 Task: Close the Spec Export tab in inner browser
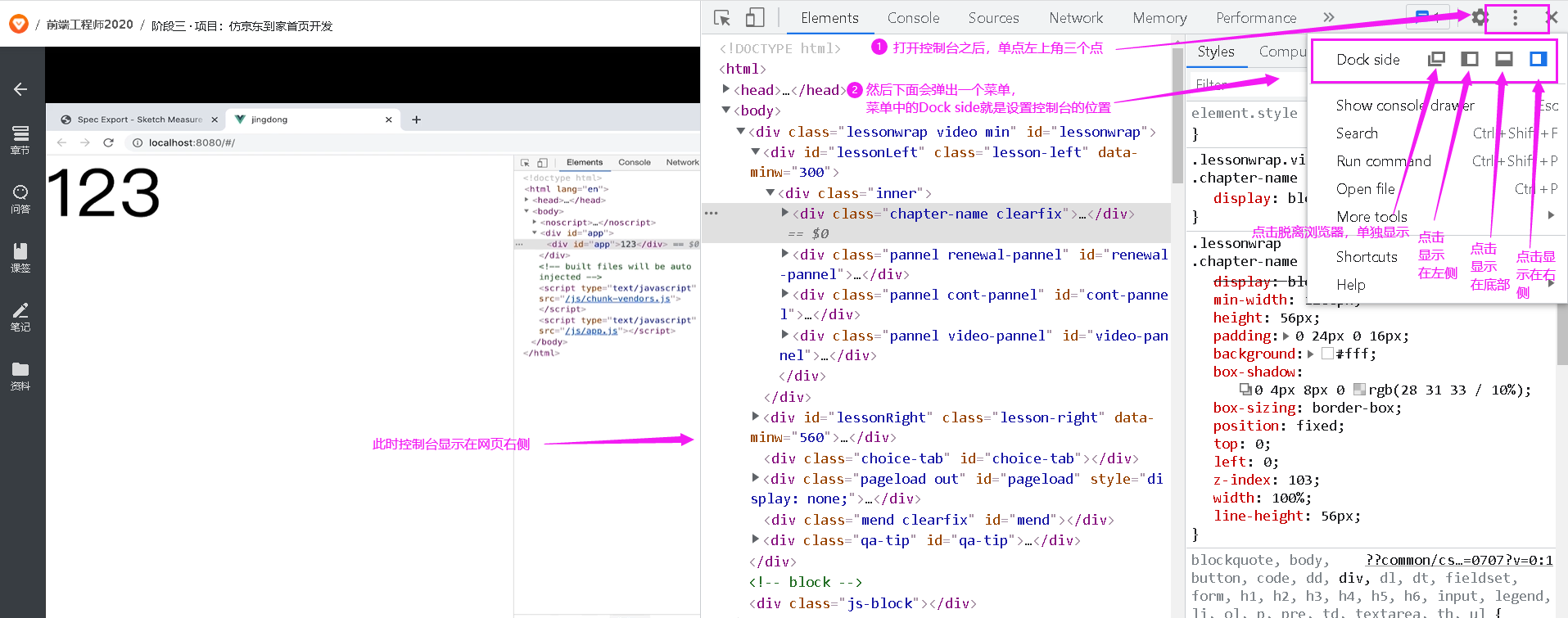click(215, 120)
